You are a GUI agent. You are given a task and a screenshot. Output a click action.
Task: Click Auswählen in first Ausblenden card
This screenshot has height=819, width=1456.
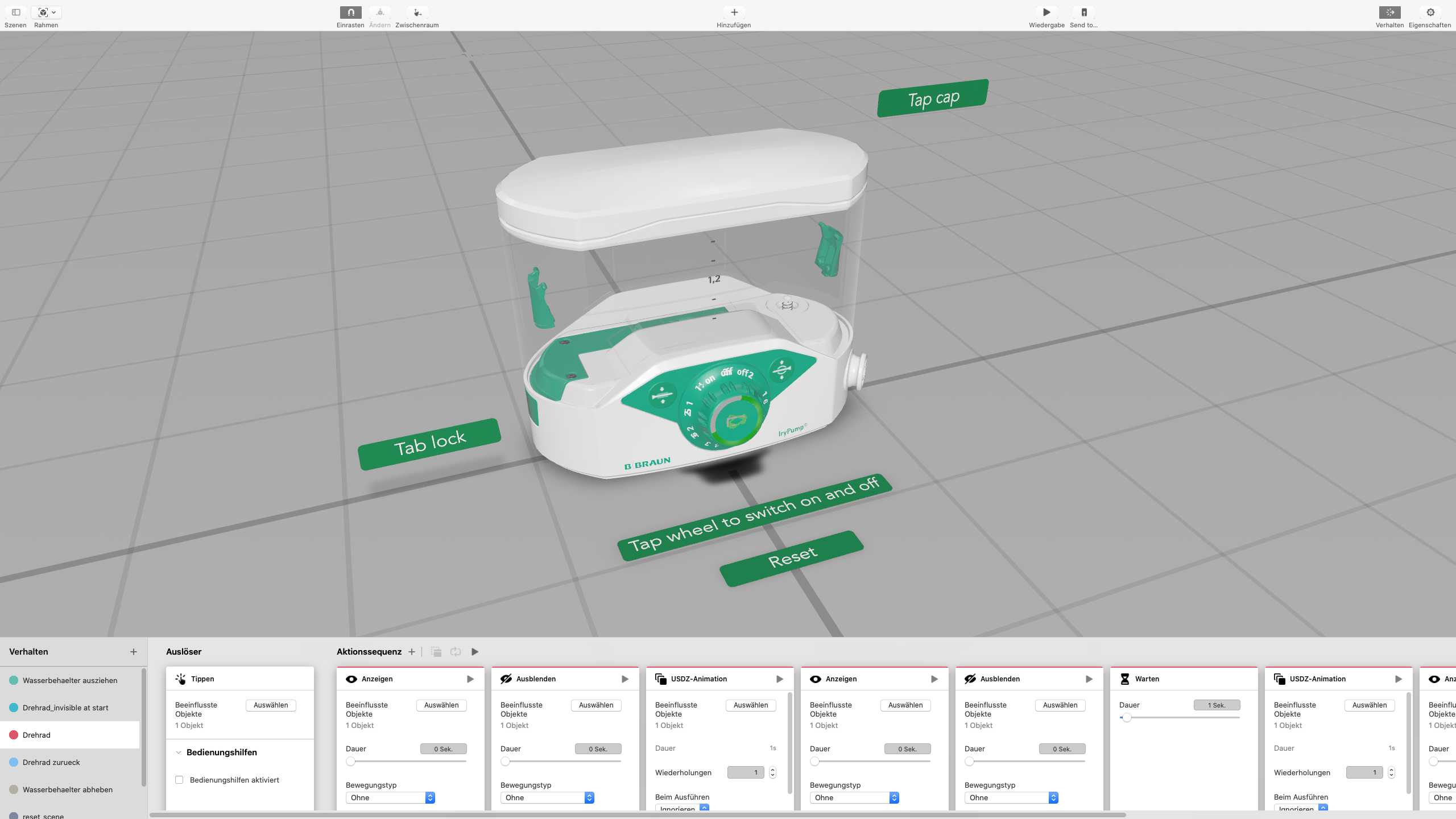596,705
